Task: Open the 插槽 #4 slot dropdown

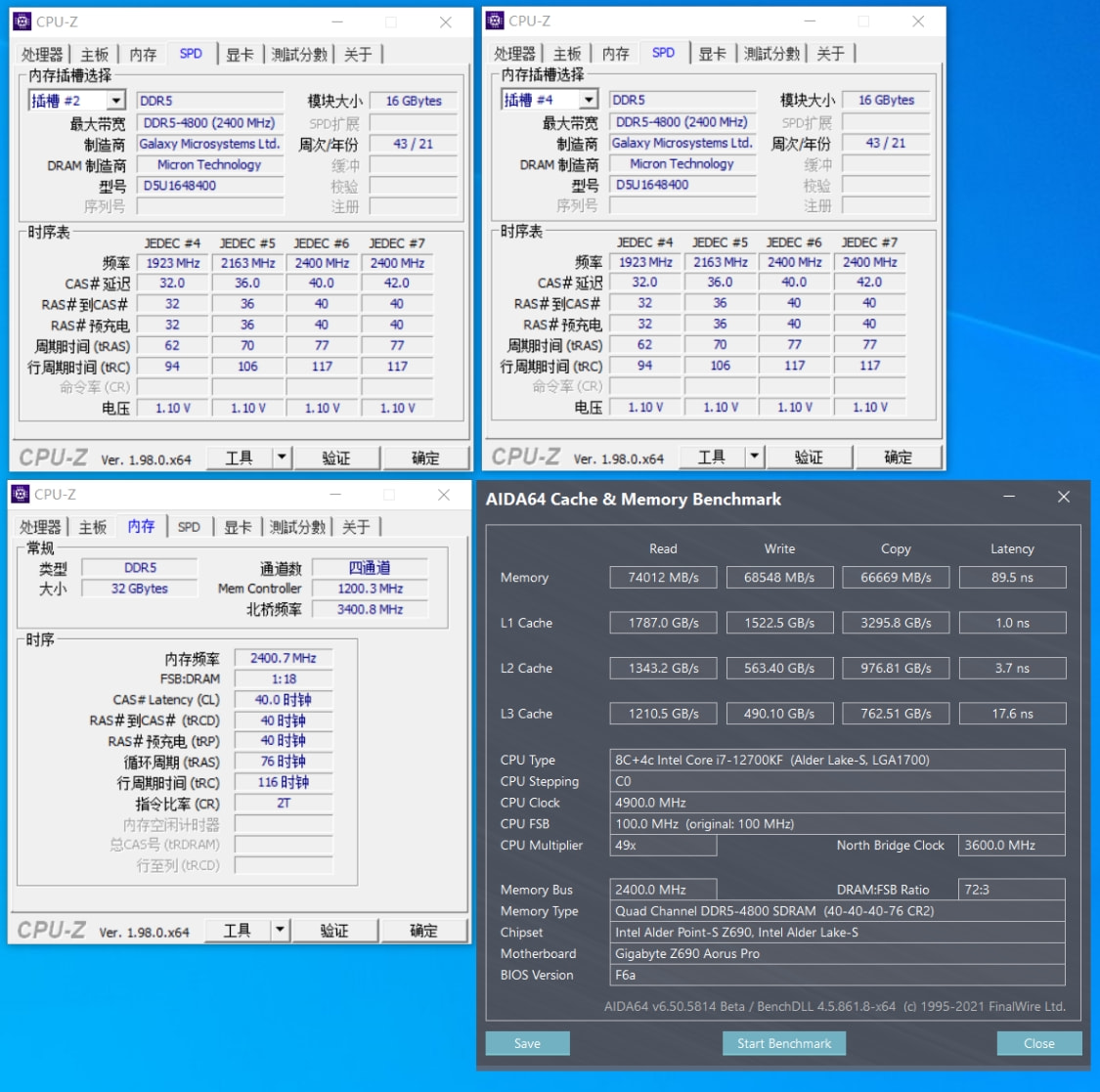Action: pos(588,99)
